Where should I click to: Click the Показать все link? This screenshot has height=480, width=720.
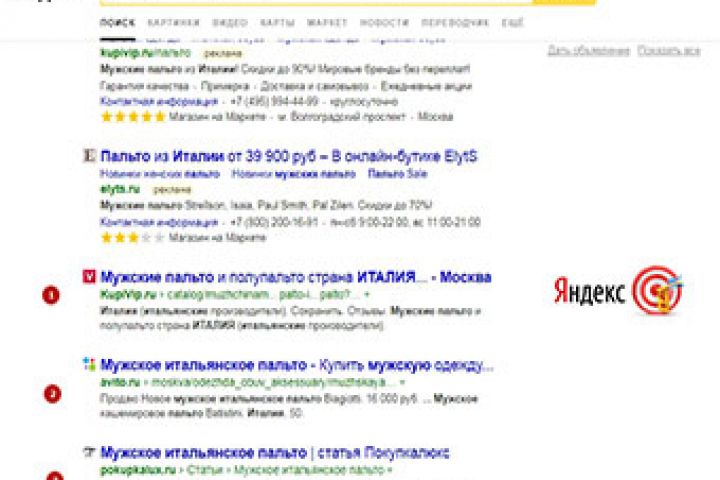(669, 51)
